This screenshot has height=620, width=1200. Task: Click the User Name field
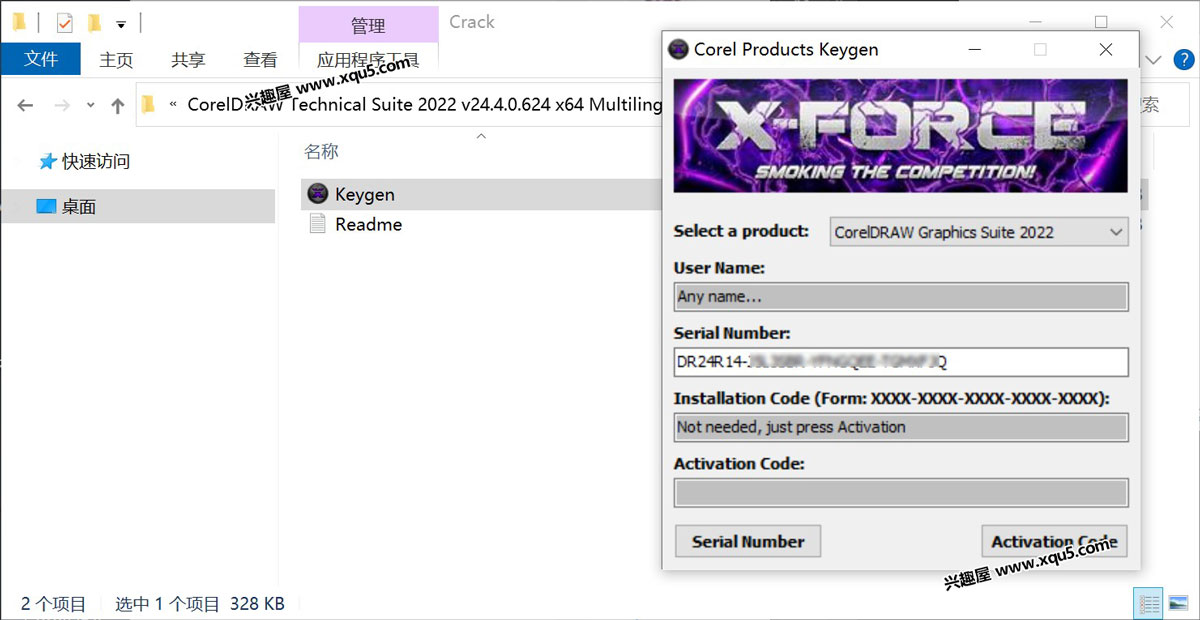click(x=901, y=297)
